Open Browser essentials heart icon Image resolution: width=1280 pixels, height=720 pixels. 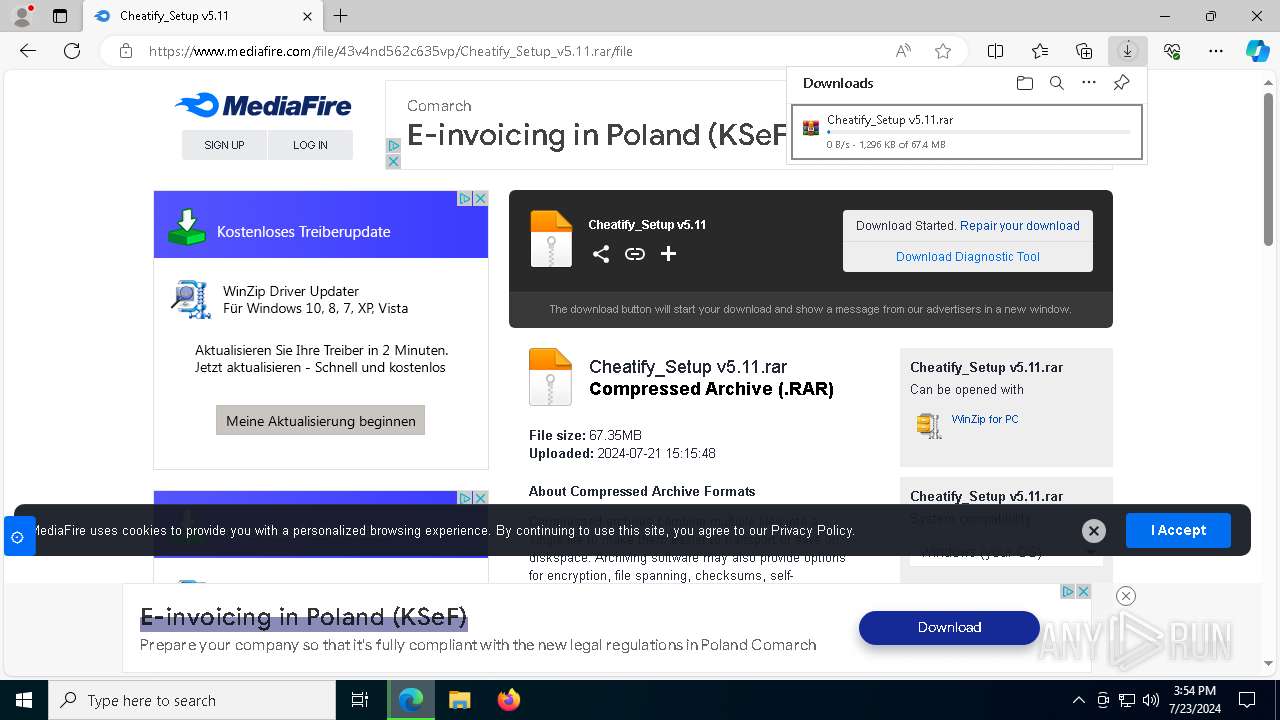tap(1172, 51)
